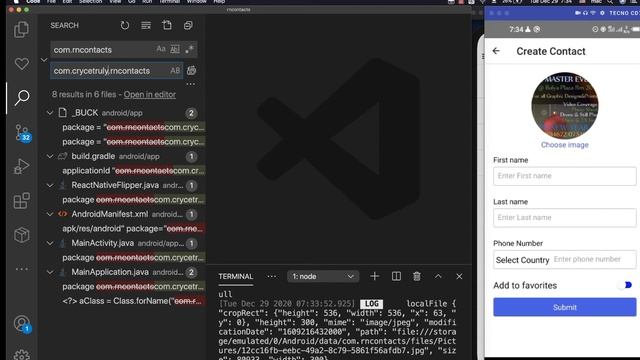The width and height of the screenshot is (640, 360).
Task: Toggle Preserve Case in replace box
Action: (175, 71)
